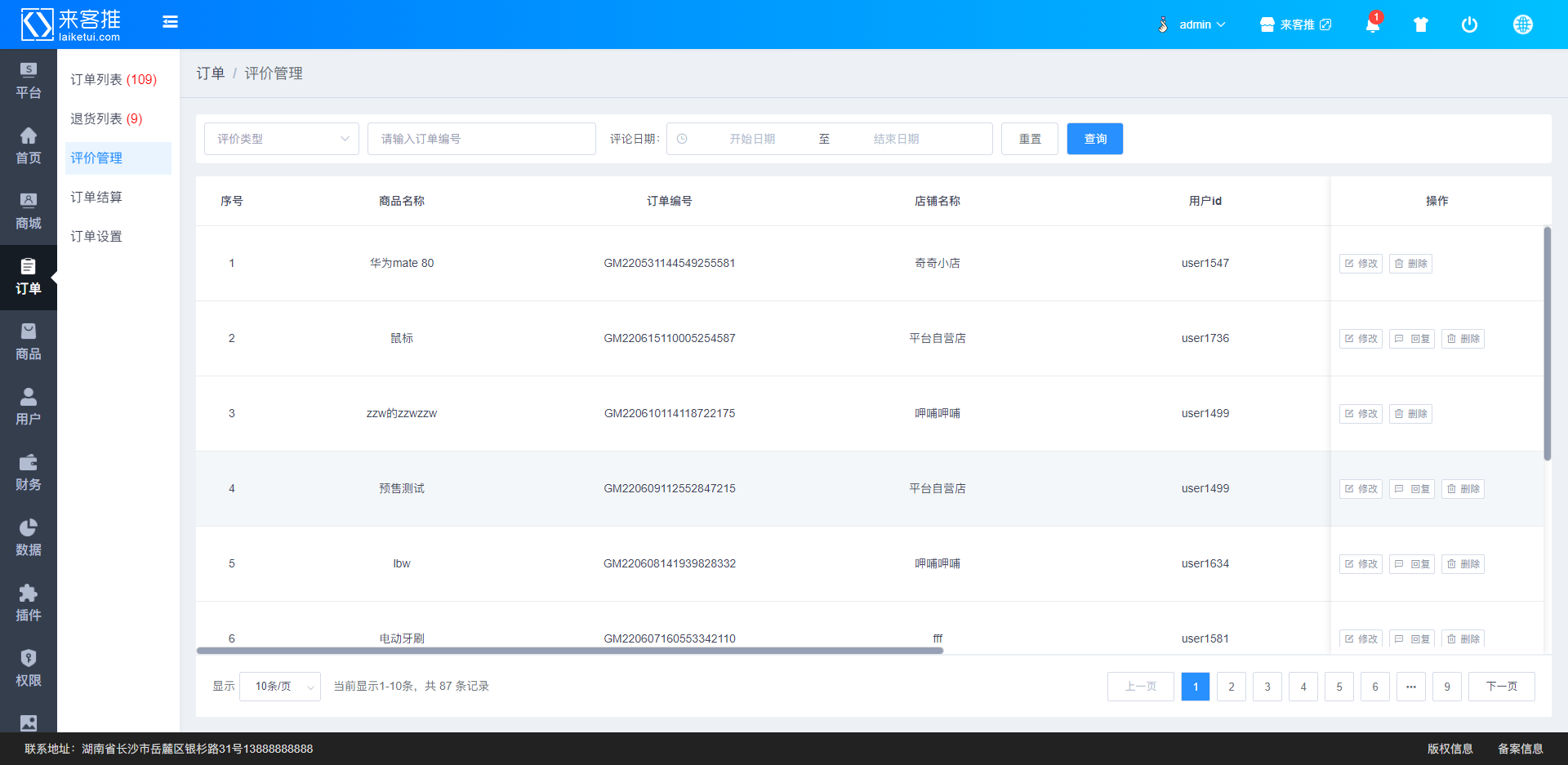The height and width of the screenshot is (765, 1568).
Task: Click 回复 for lbw row
Action: [x=1412, y=564]
